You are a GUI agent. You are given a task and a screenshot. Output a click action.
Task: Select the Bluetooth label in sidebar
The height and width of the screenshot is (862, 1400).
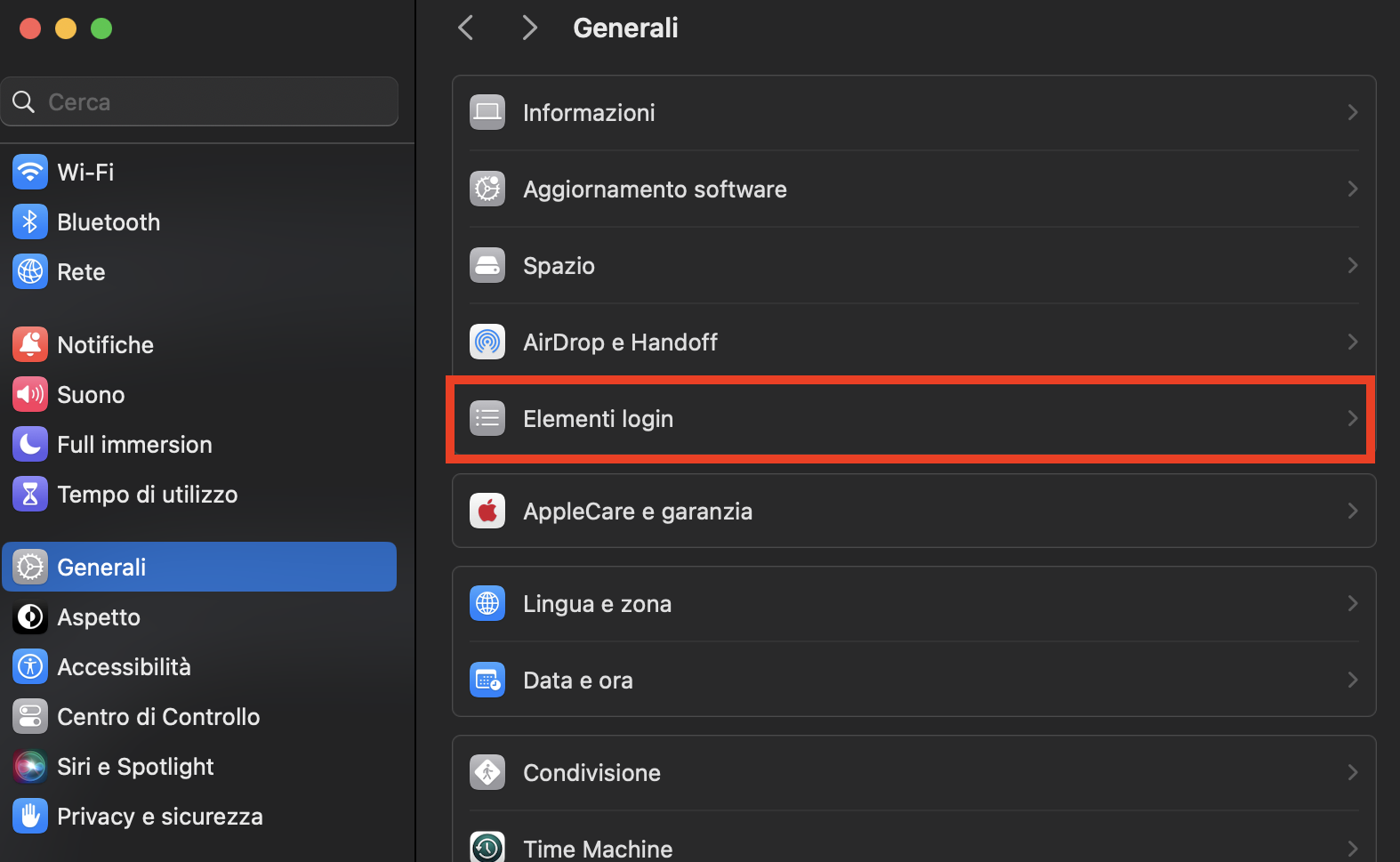tap(109, 222)
